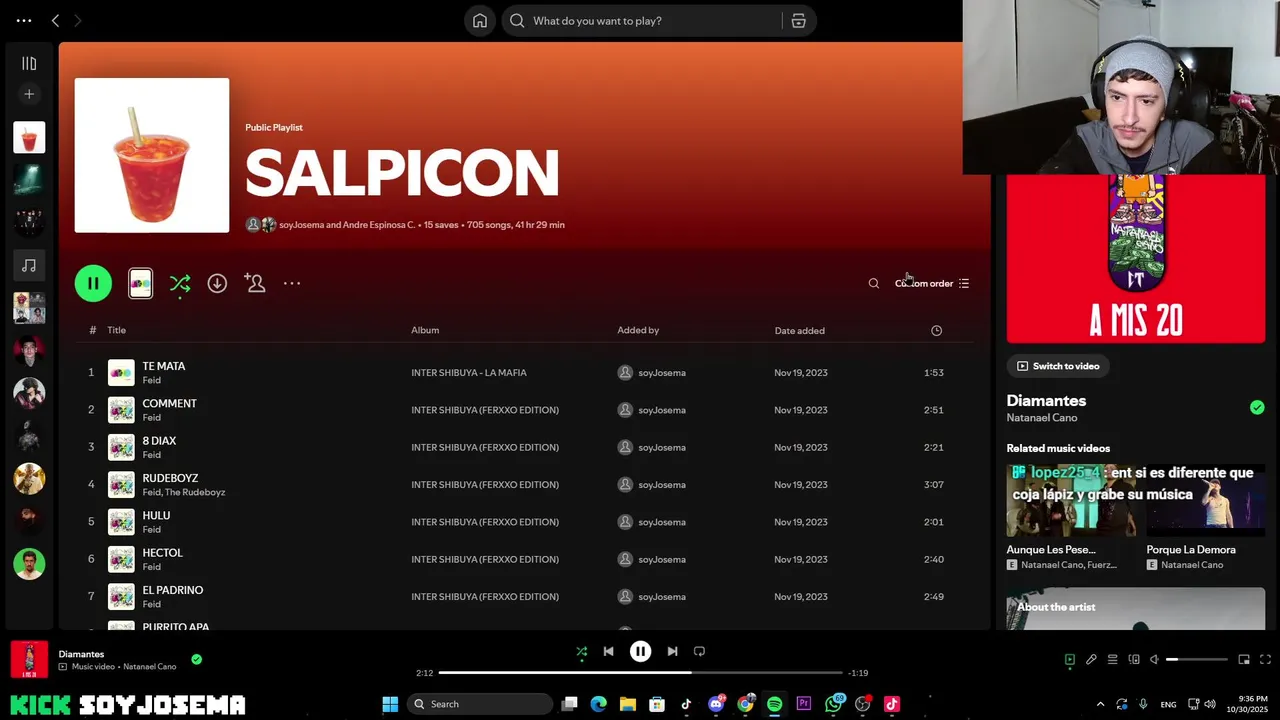Screen dimensions: 1280x720
Task: Sort by the duration clock column header
Action: coord(936,331)
